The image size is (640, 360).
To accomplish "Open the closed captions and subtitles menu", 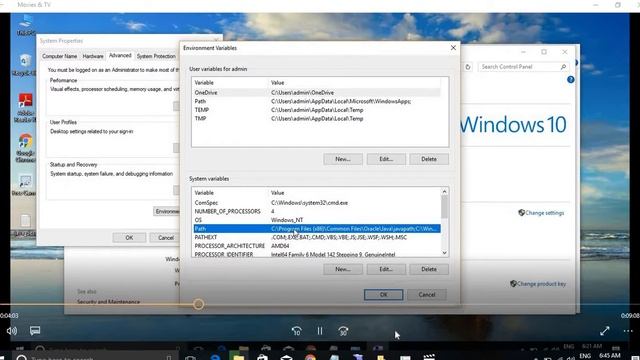I will tap(35, 331).
